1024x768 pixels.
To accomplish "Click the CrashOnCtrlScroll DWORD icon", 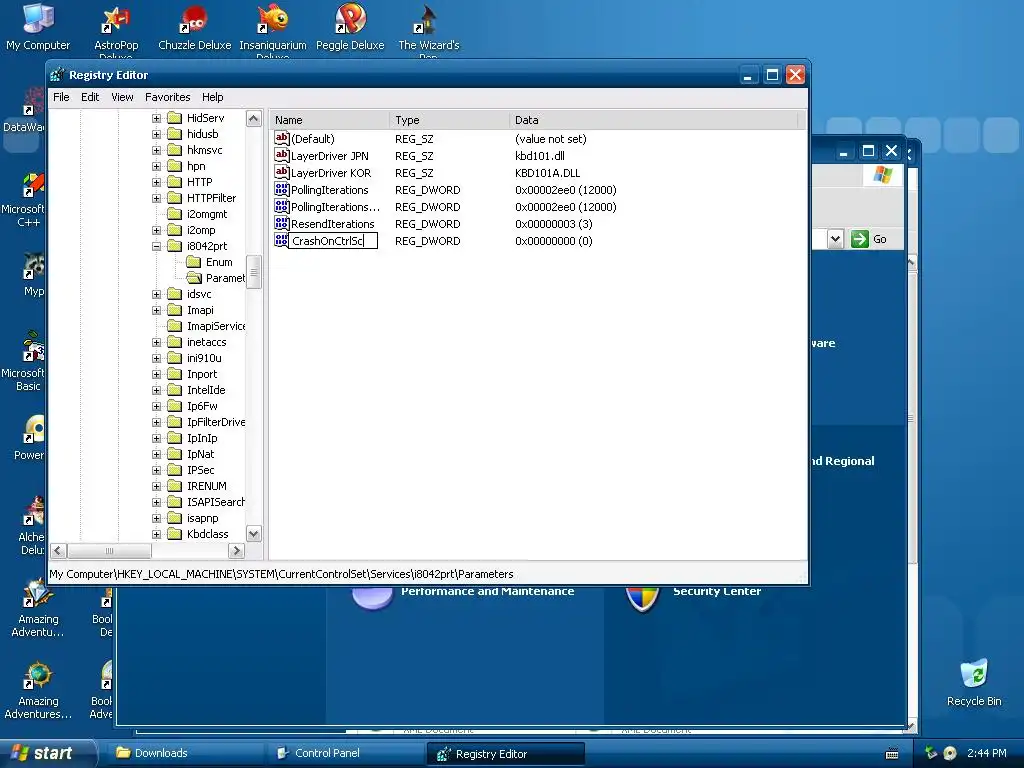I will click(281, 240).
